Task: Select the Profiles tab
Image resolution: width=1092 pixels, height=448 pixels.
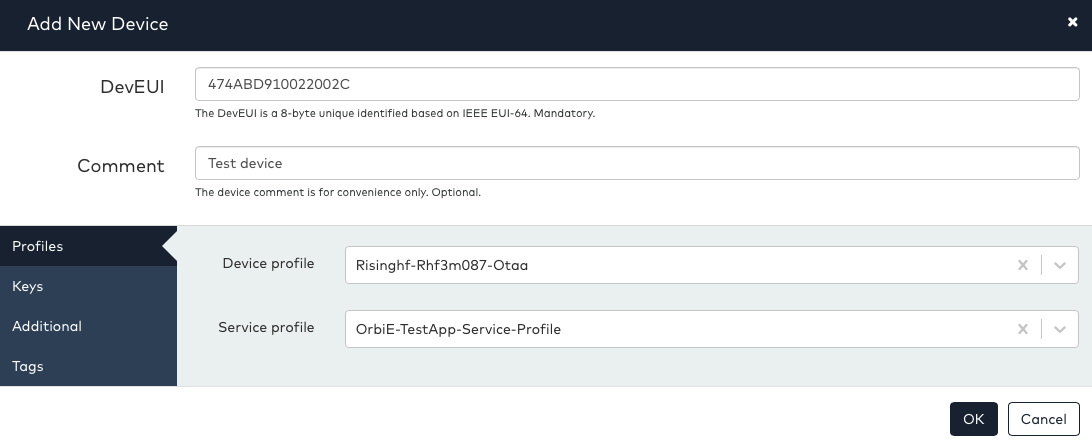Action: (88, 246)
